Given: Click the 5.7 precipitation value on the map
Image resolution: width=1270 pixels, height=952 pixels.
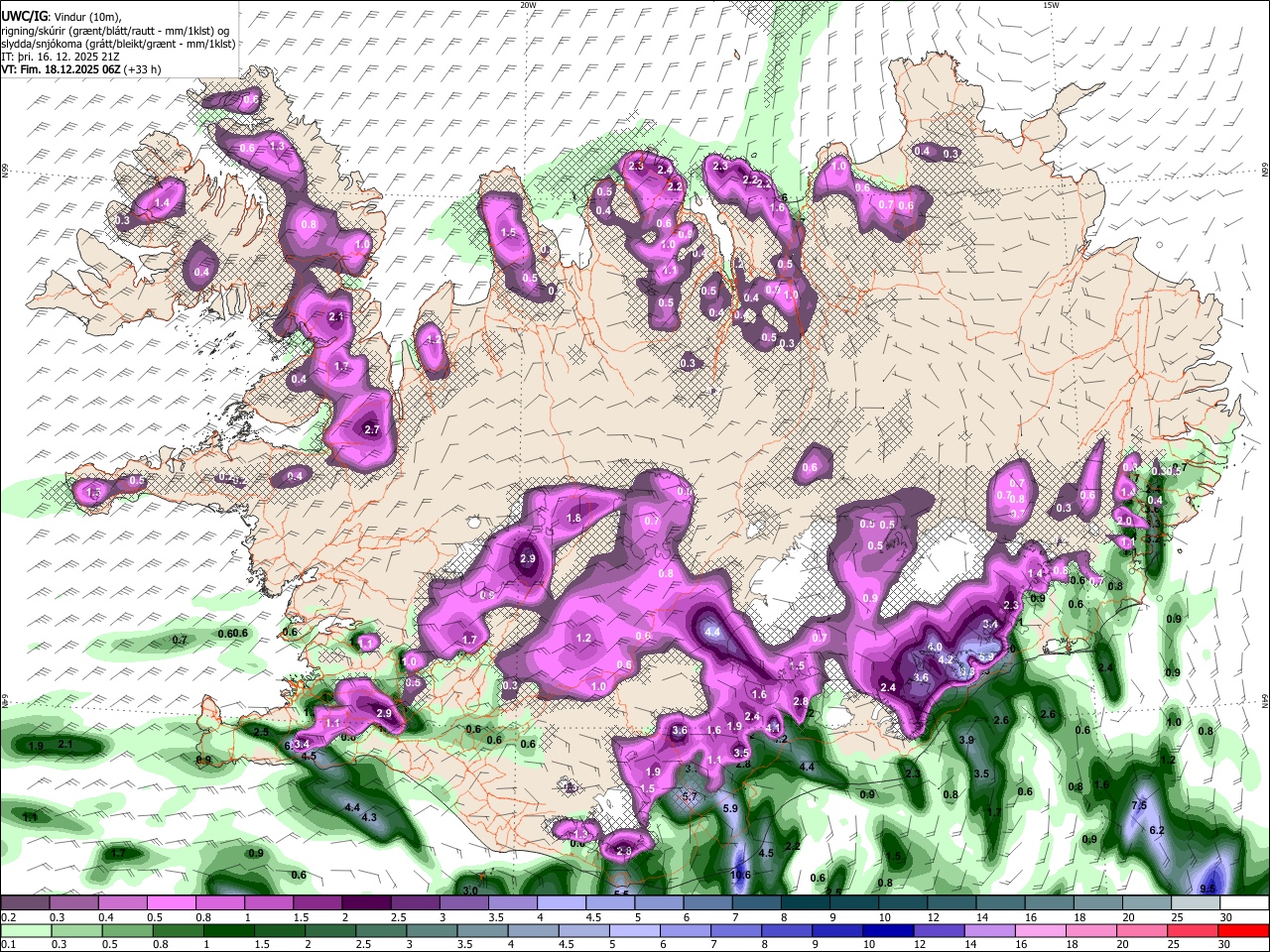Looking at the screenshot, I should 692,796.
